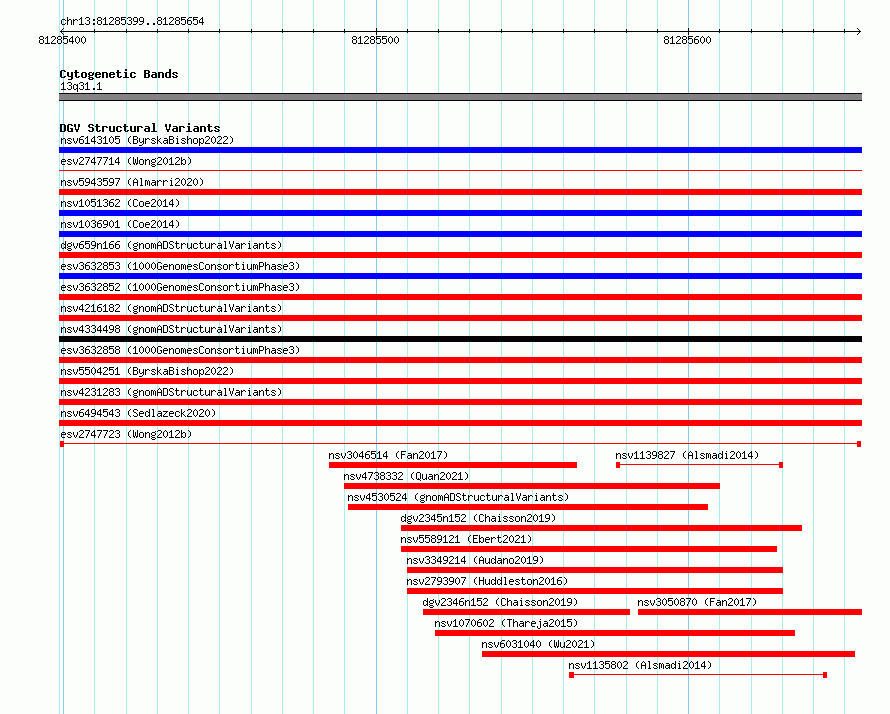
Task: Click nsv4530524 (gnomADStructuralVariants) label
Action: click(458, 497)
